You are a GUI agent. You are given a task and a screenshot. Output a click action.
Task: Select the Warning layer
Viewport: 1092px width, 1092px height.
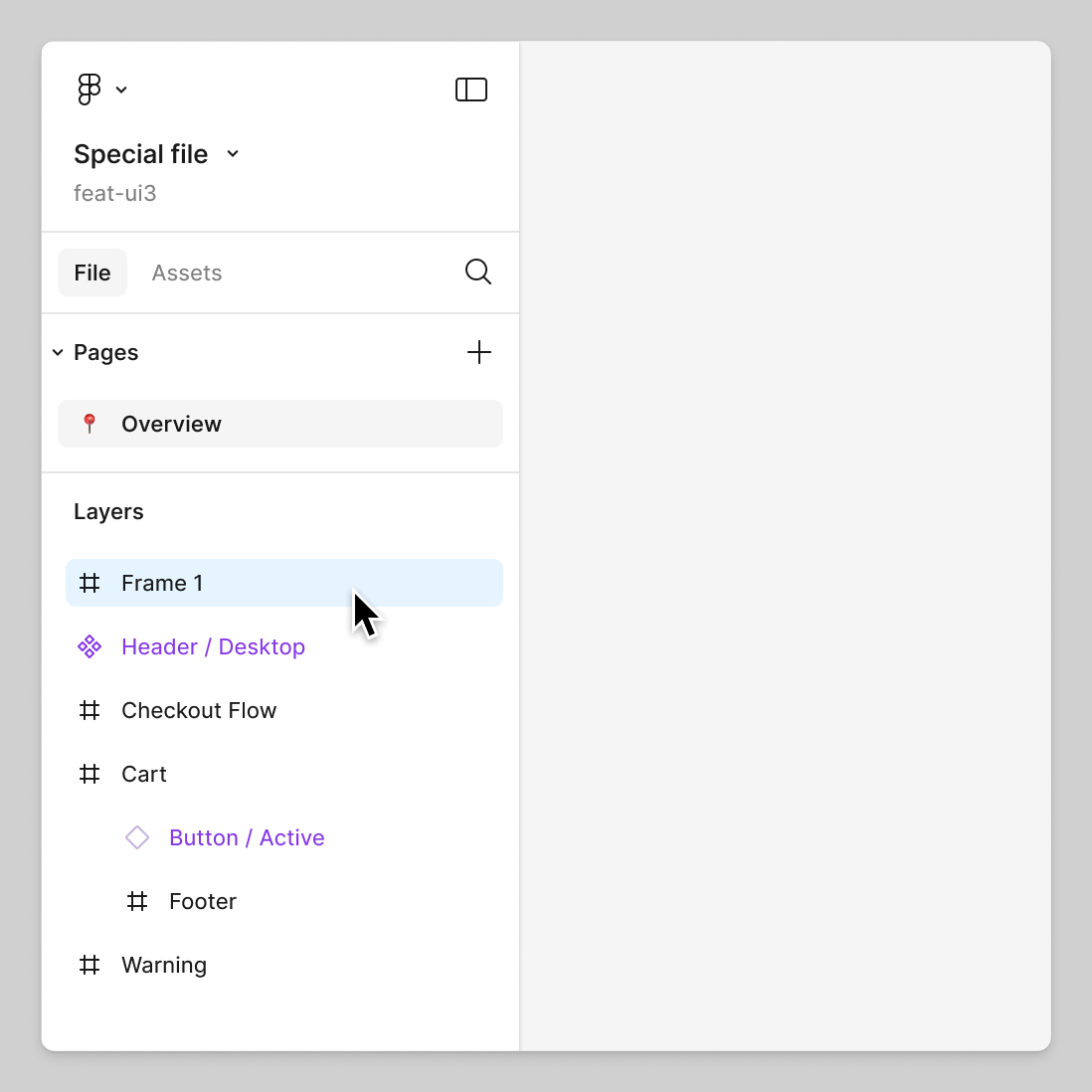pyautogui.click(x=164, y=965)
